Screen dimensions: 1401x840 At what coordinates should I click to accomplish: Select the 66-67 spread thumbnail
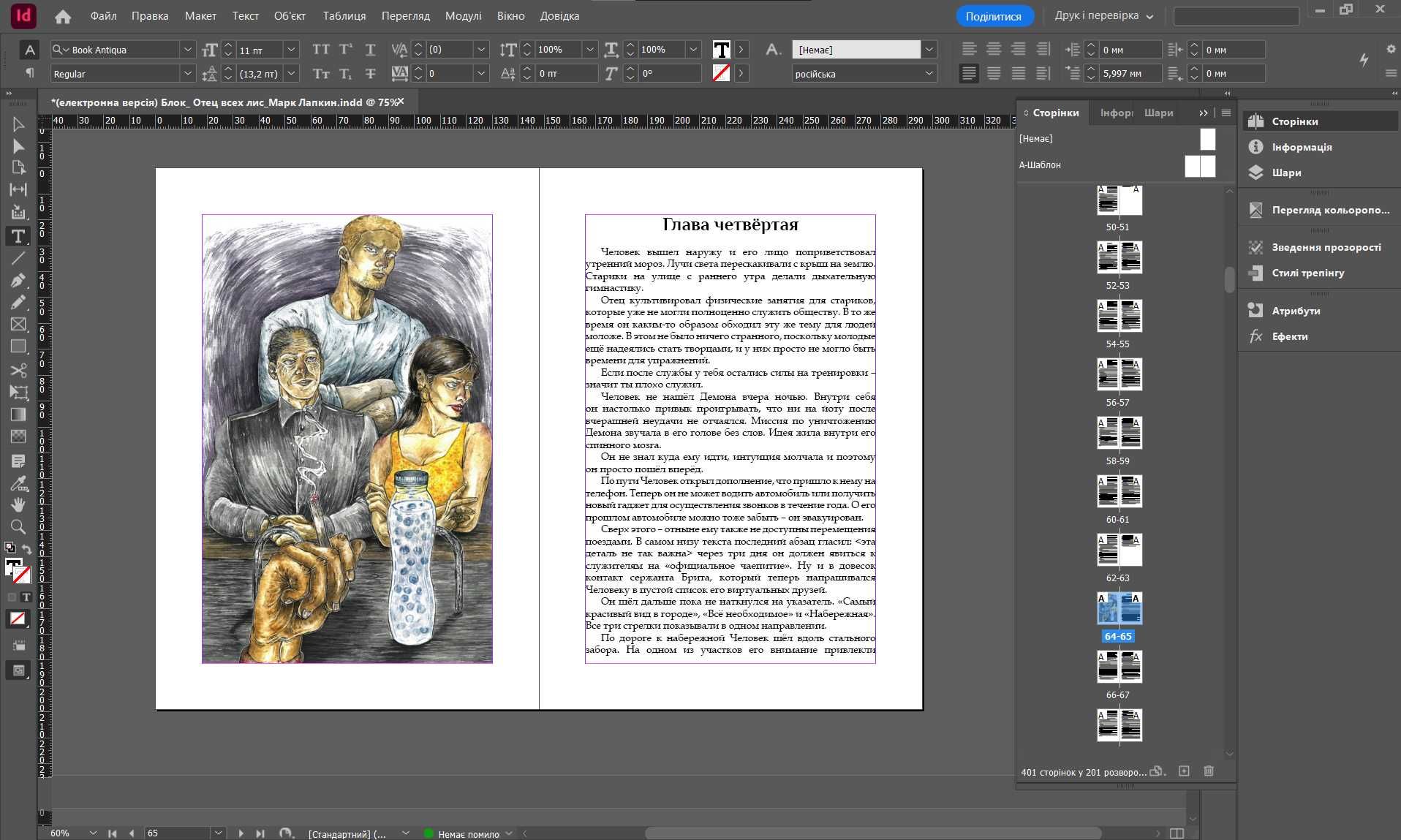(1119, 667)
